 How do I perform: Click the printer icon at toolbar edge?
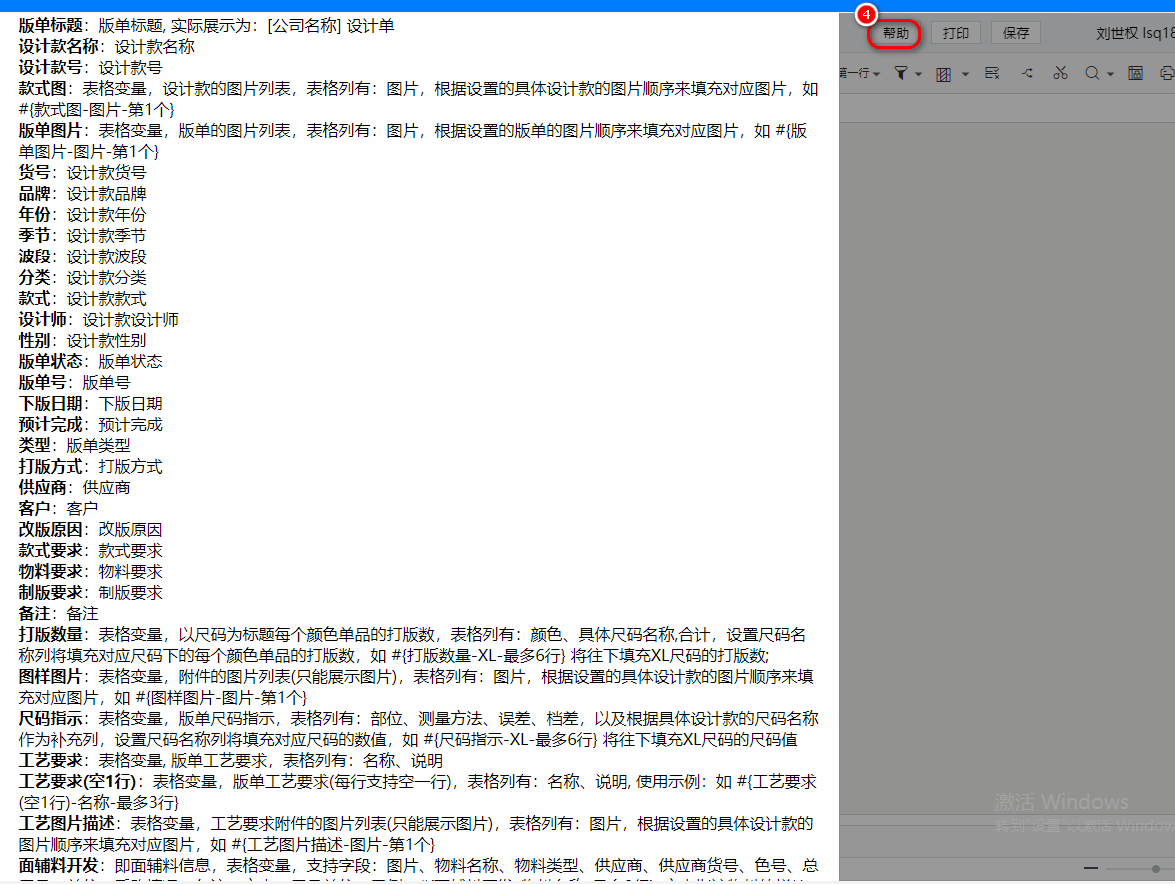coord(1166,73)
